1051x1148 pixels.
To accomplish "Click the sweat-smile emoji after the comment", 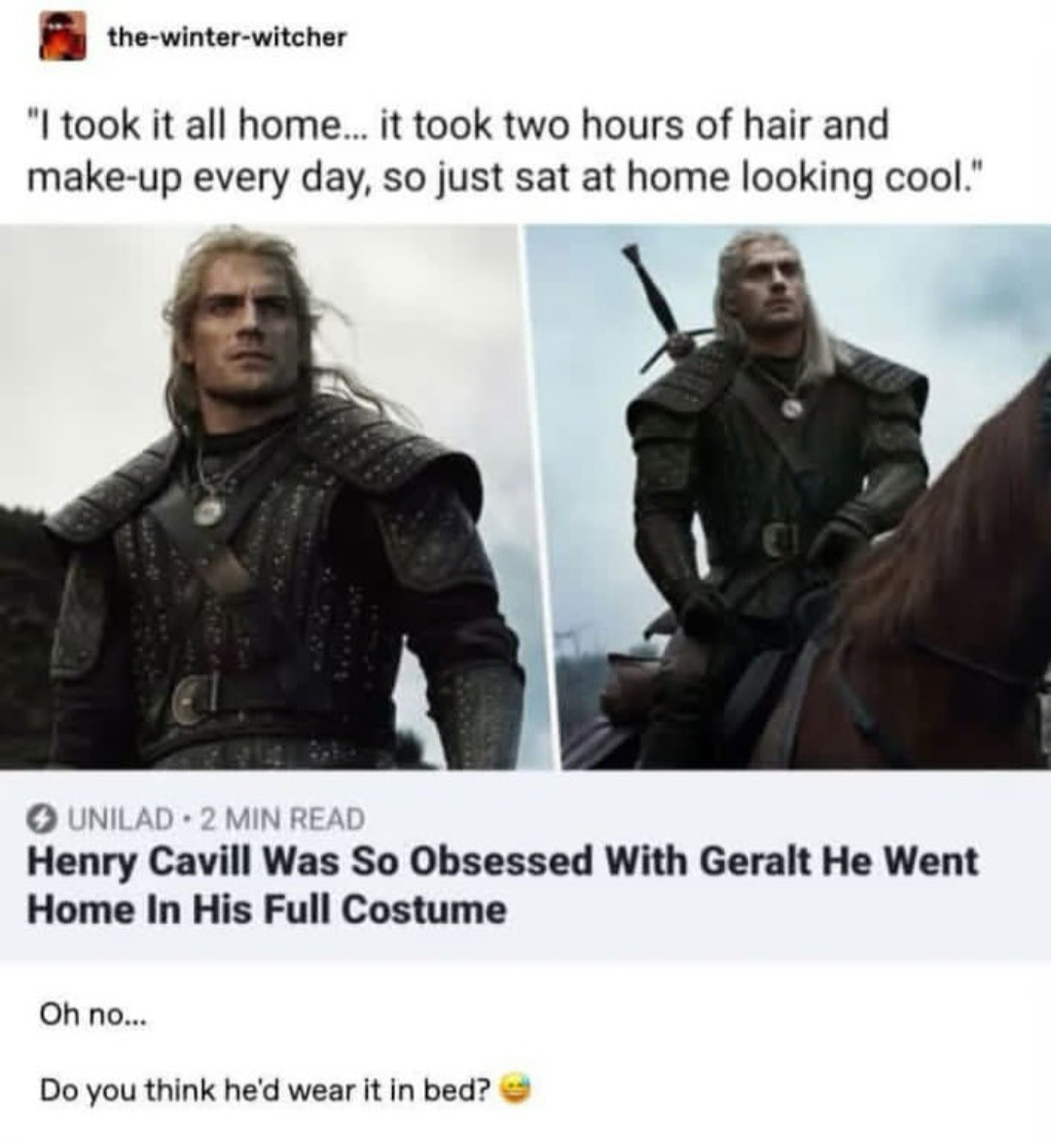I will coord(510,1088).
